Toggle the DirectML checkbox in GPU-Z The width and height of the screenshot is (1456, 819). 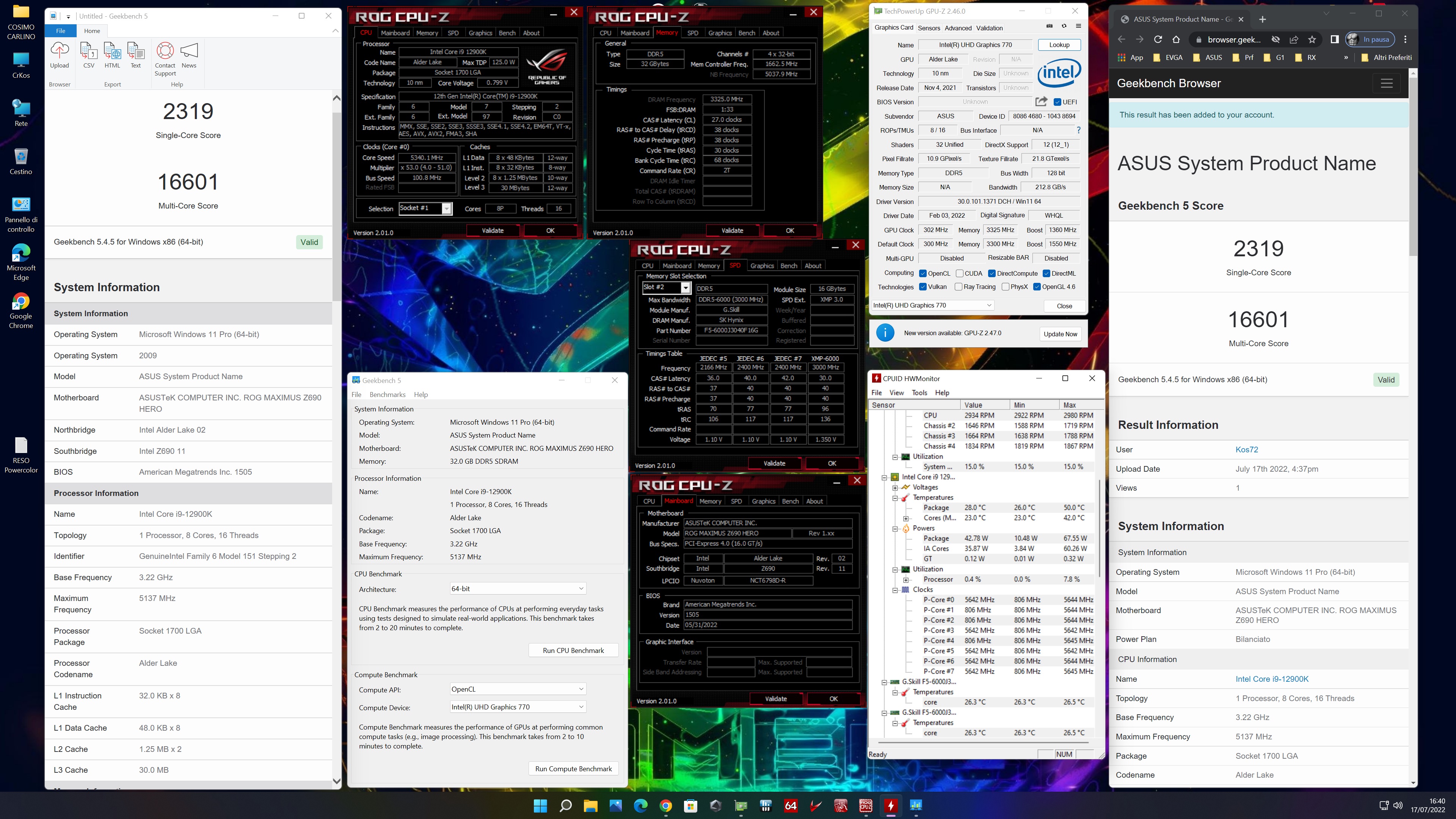coord(1046,273)
